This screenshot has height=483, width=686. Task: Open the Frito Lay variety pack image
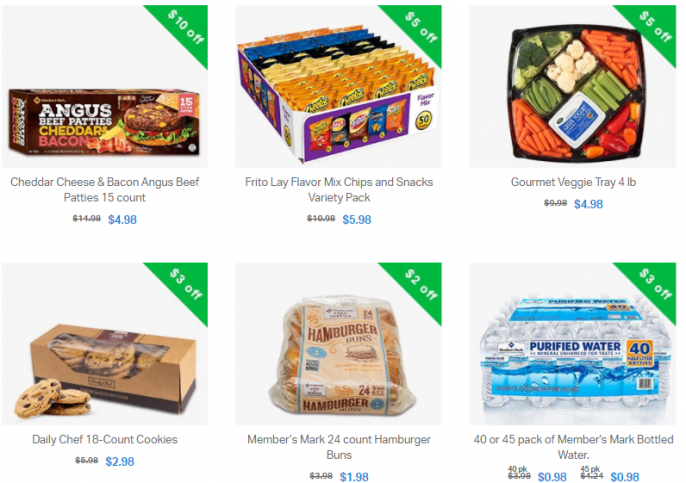pos(338,86)
